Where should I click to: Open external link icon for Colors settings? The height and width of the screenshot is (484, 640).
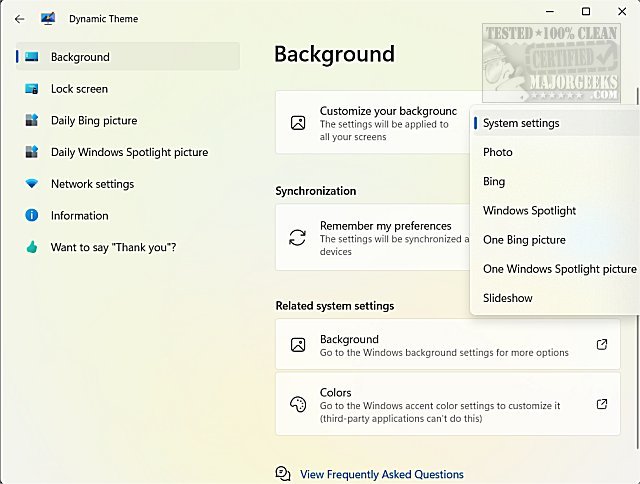point(602,404)
